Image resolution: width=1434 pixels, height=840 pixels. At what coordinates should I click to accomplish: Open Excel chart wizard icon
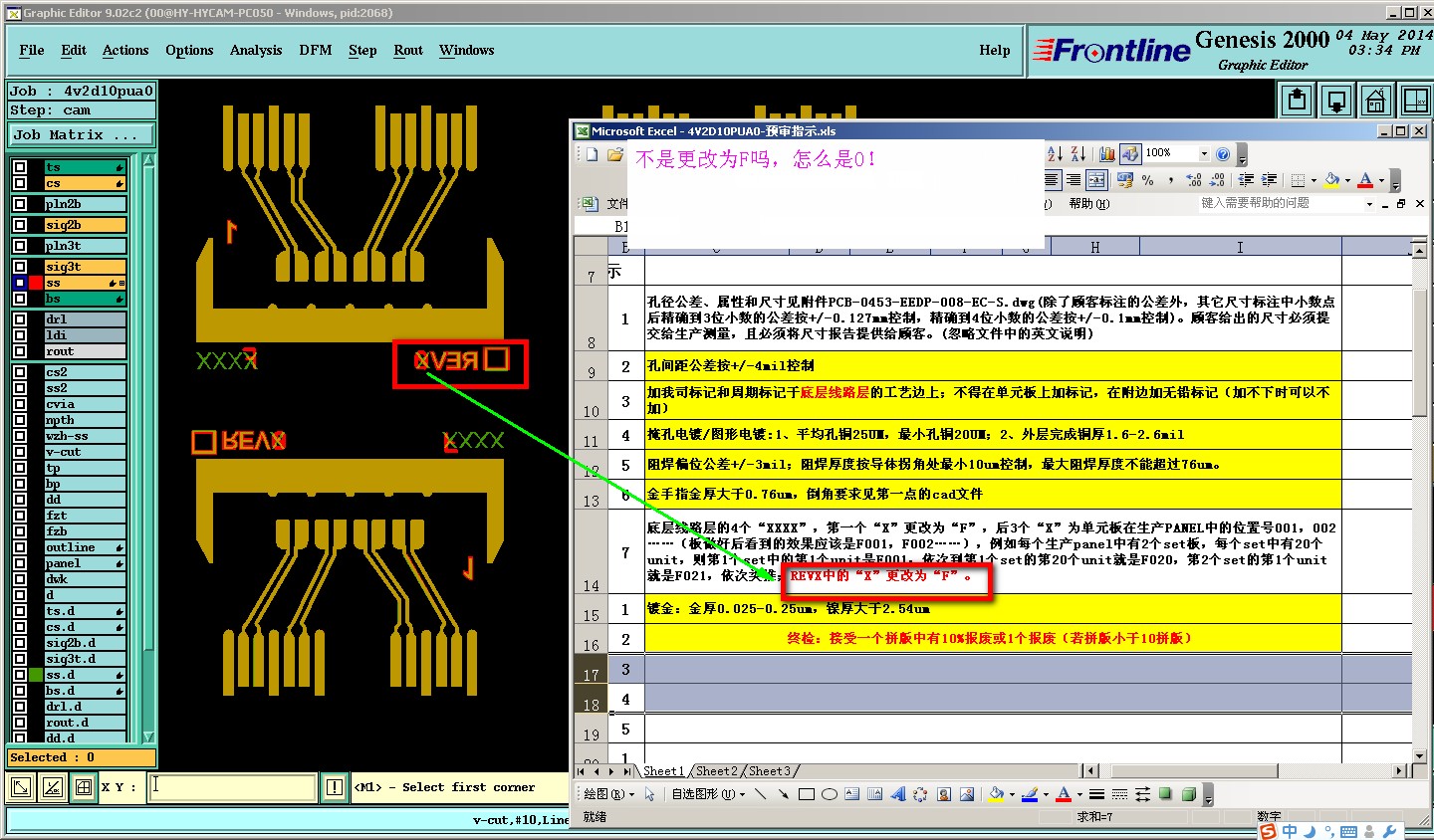point(1106,153)
